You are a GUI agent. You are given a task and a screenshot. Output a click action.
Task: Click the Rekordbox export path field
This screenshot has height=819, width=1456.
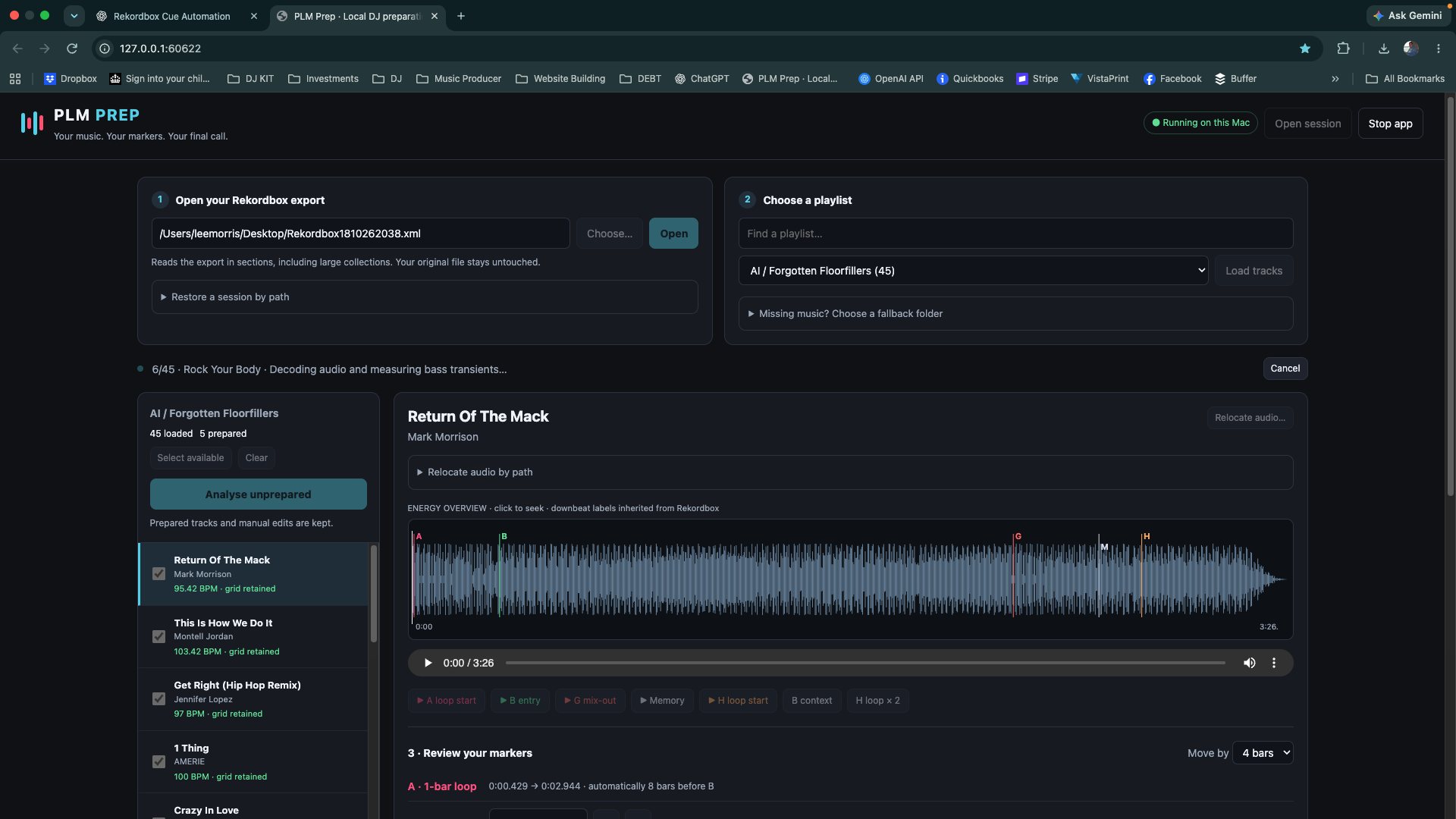tap(360, 234)
